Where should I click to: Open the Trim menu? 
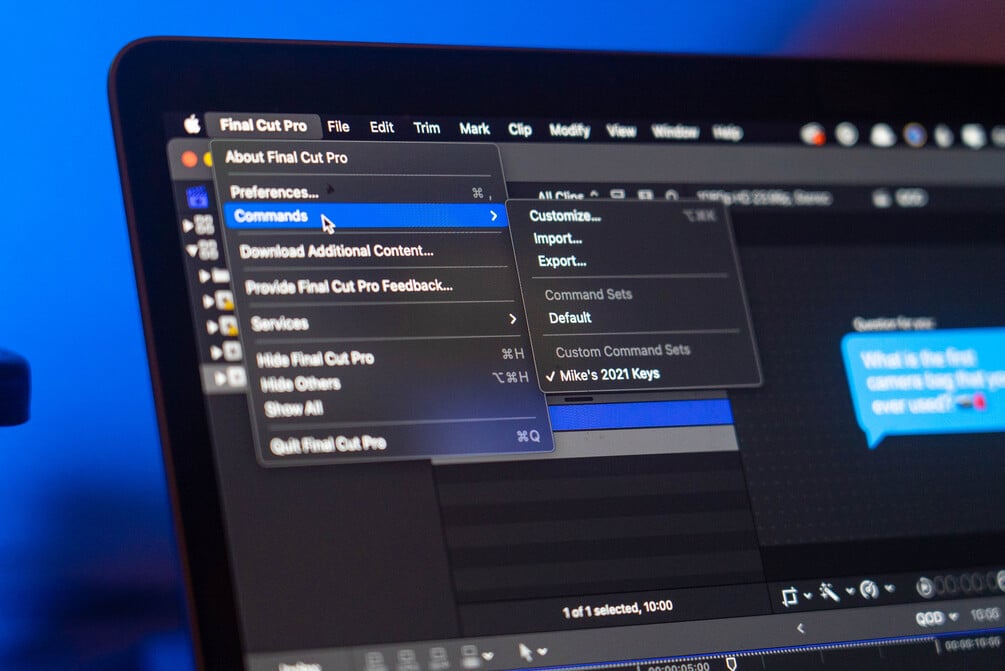426,128
